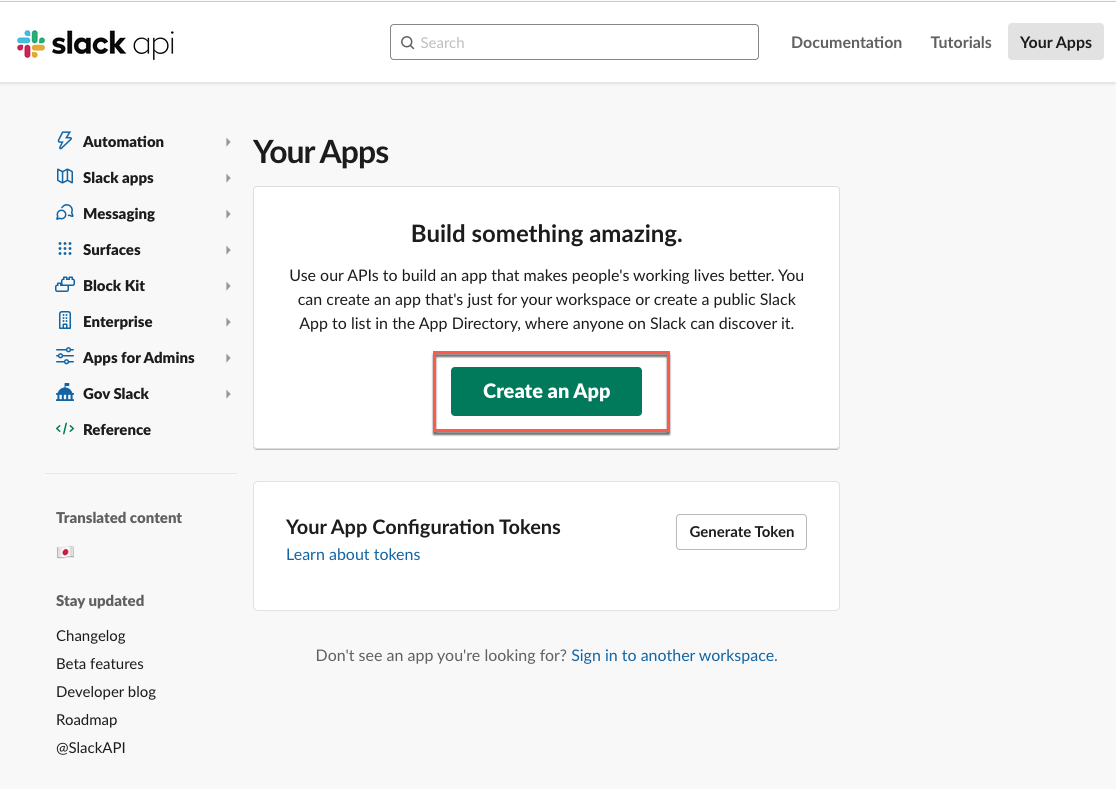Open the Apps for Admins menu
Viewport: 1116px width, 789px height.
point(139,358)
